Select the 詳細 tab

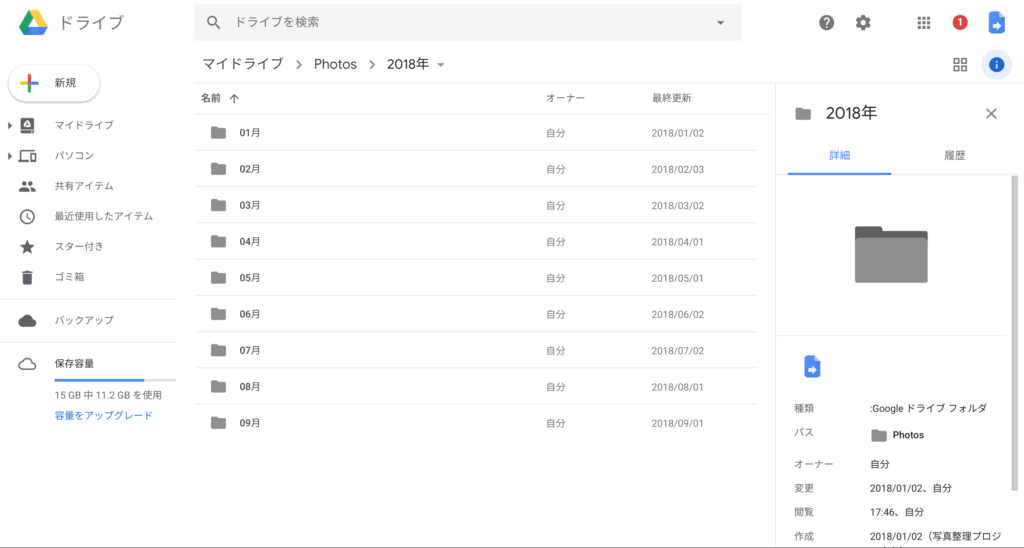coord(839,156)
